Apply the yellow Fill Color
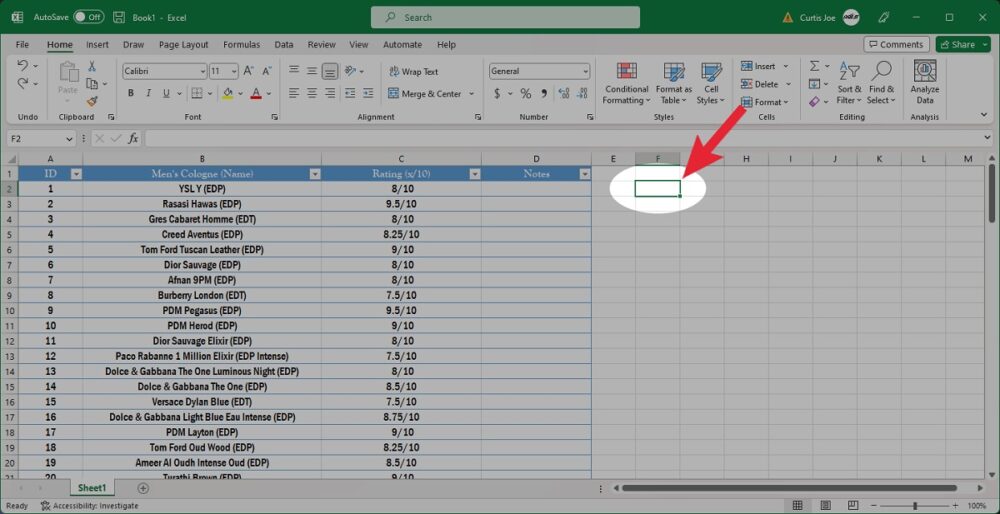The image size is (1000, 514). [x=228, y=93]
